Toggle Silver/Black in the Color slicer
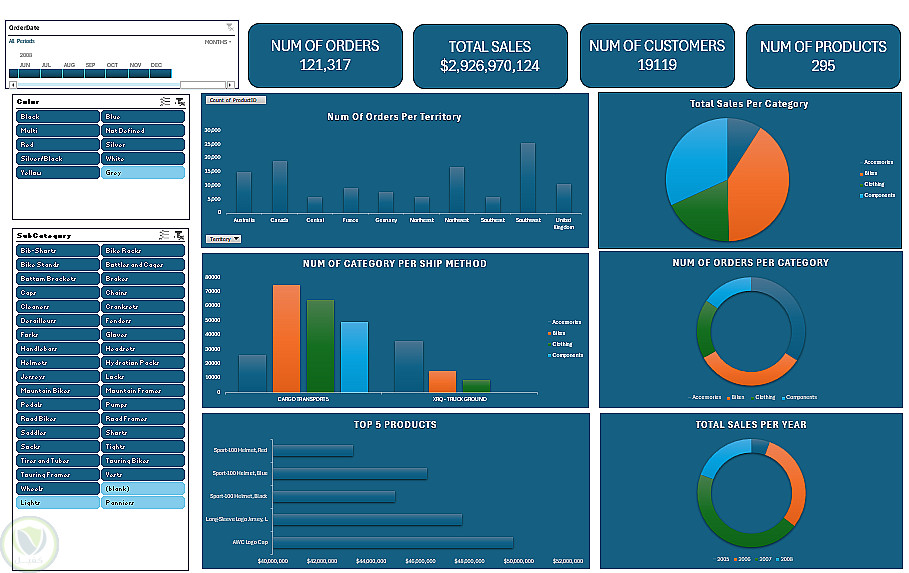The height and width of the screenshot is (573, 909). (57, 158)
